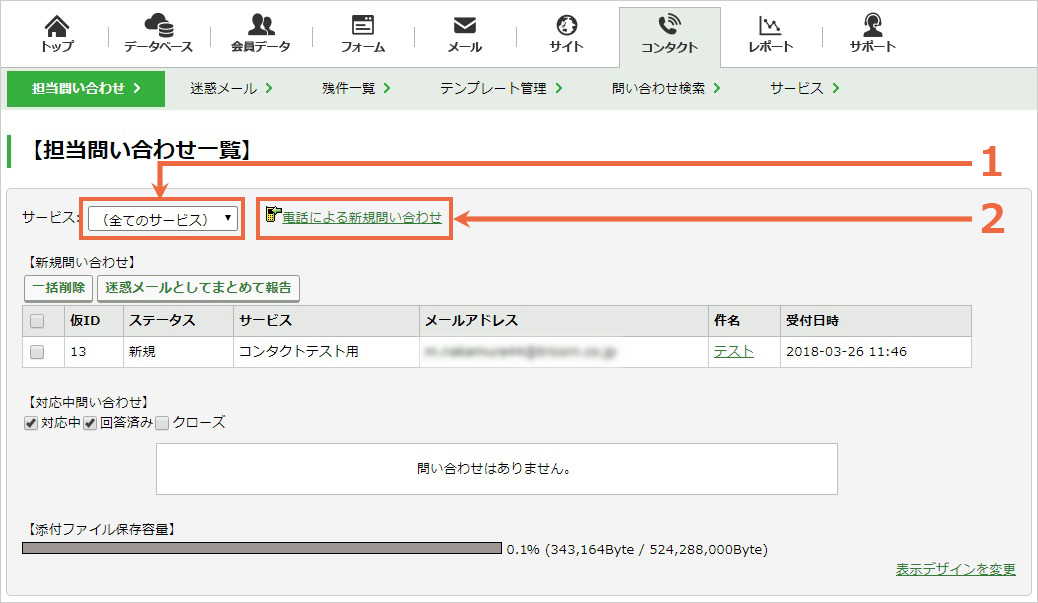Click the ステータス column header

point(178,321)
